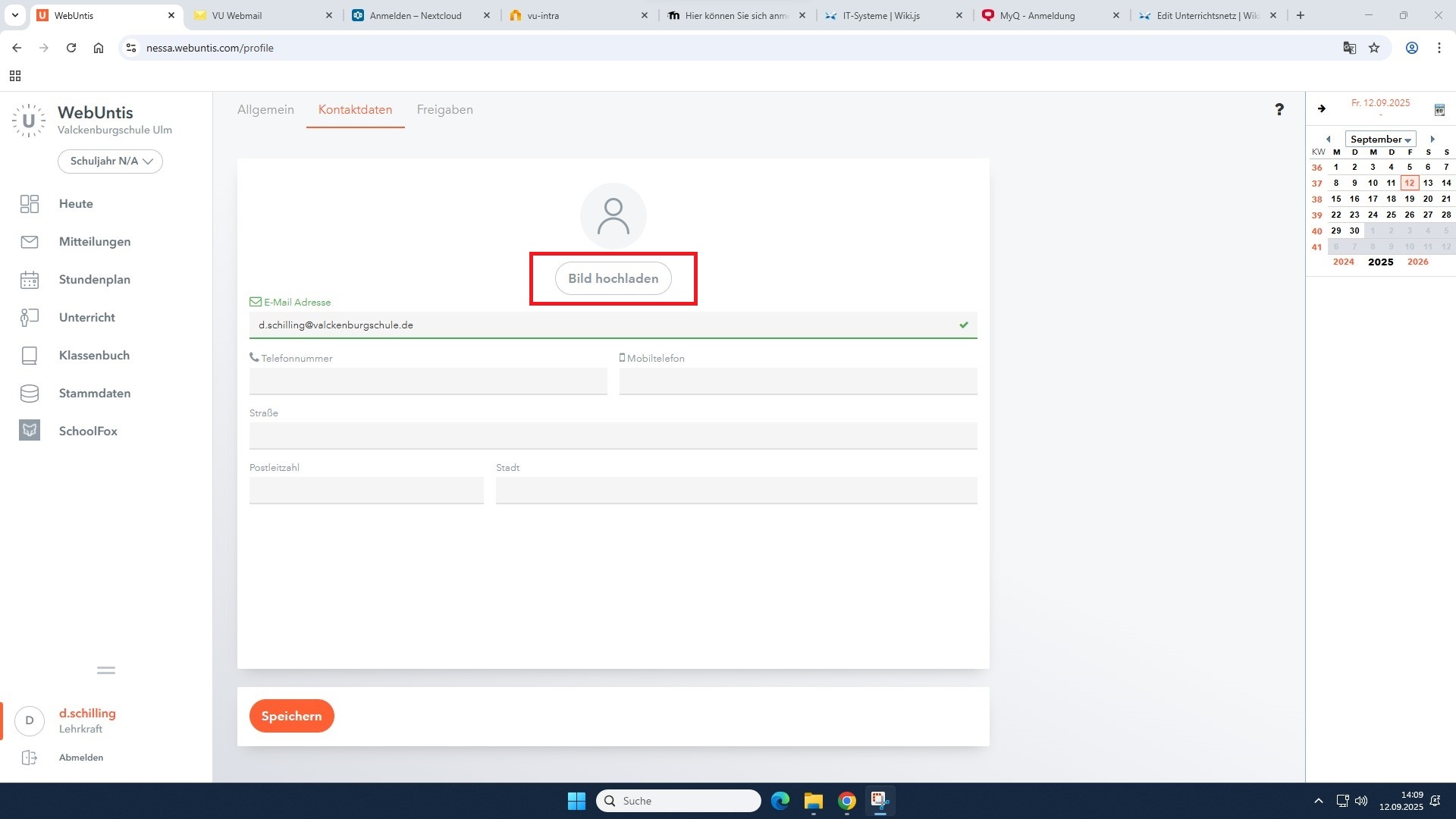
Task: Open the September month dropdown
Action: pos(1380,140)
